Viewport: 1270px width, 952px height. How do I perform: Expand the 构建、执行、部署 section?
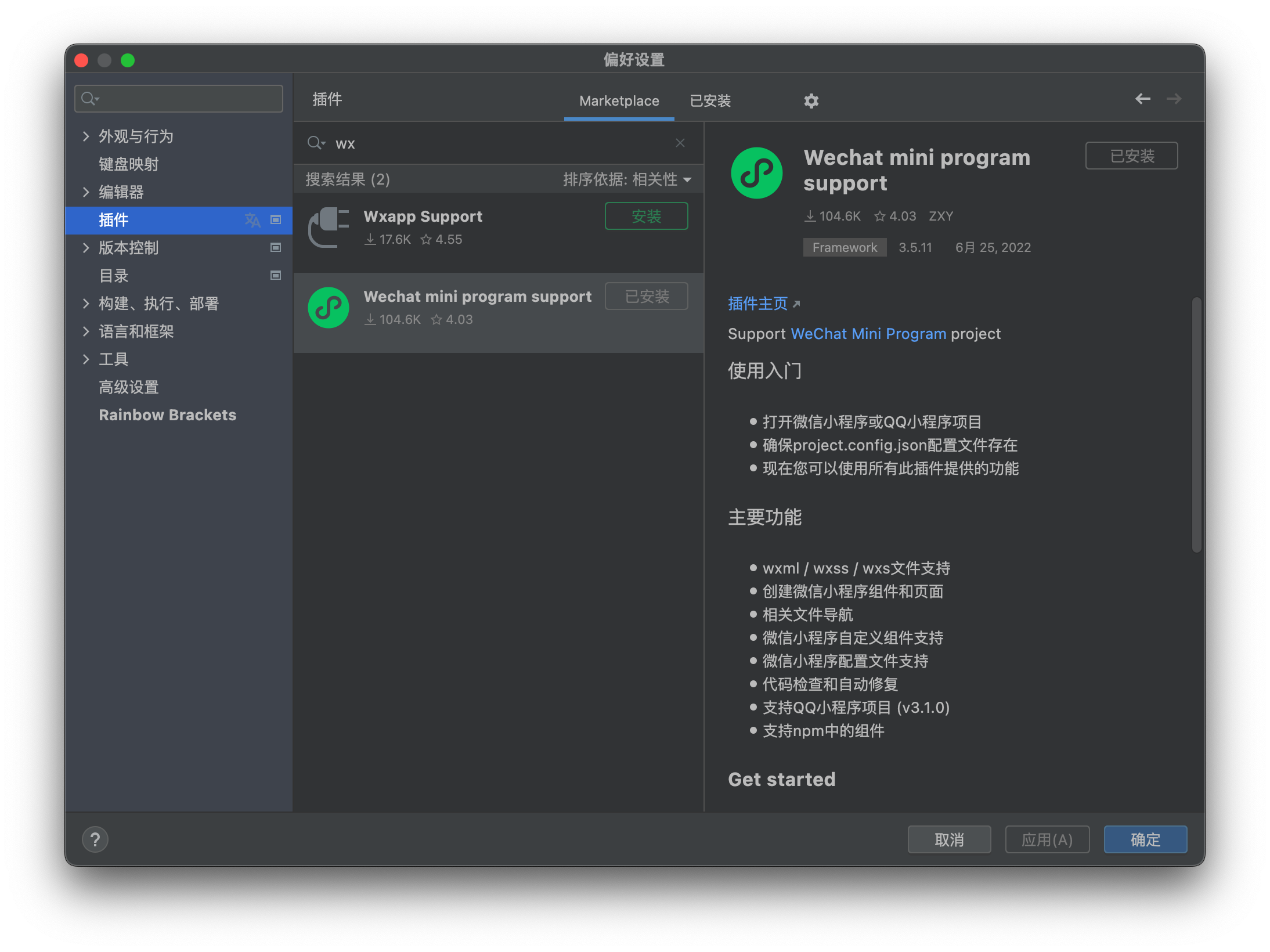tap(86, 304)
